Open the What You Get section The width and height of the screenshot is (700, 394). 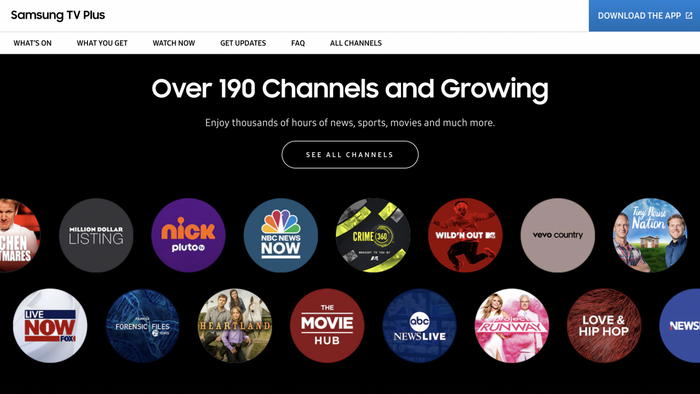coord(102,43)
